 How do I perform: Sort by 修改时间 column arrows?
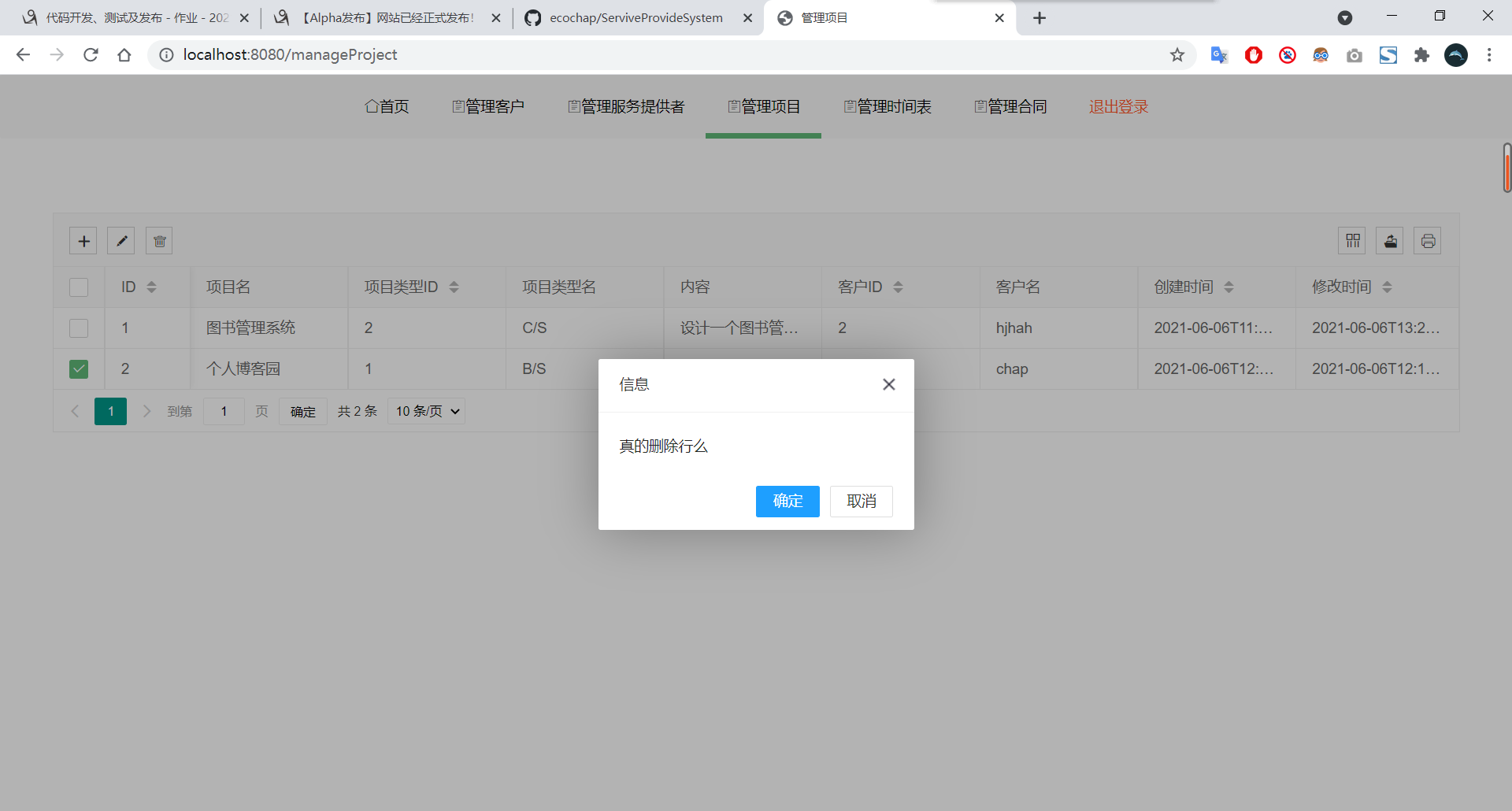[1387, 287]
